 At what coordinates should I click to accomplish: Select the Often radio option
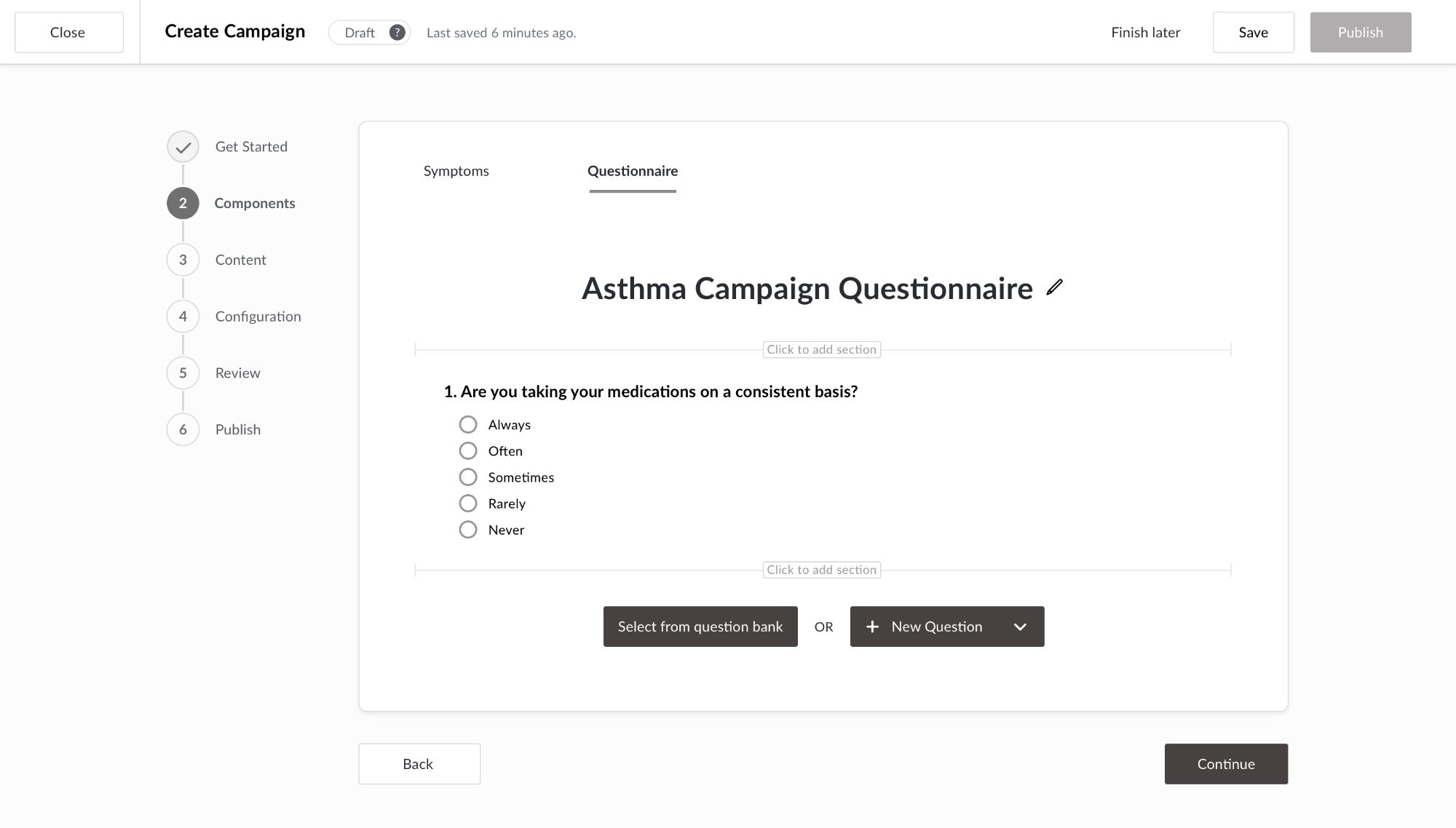(468, 451)
